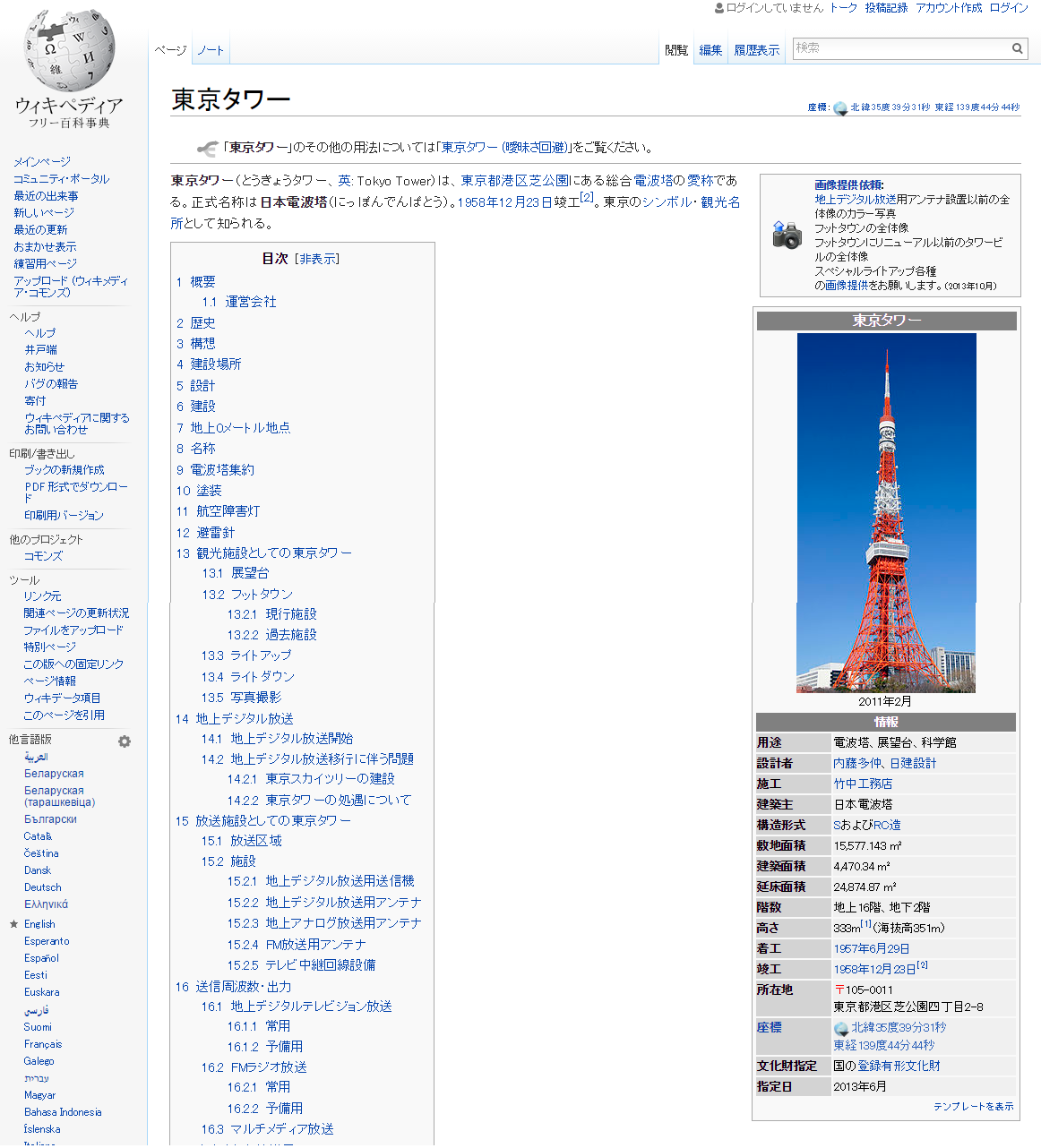The image size is (1041, 1148).
Task: Click the 座標 label link in infobox
Action: [x=769, y=1028]
